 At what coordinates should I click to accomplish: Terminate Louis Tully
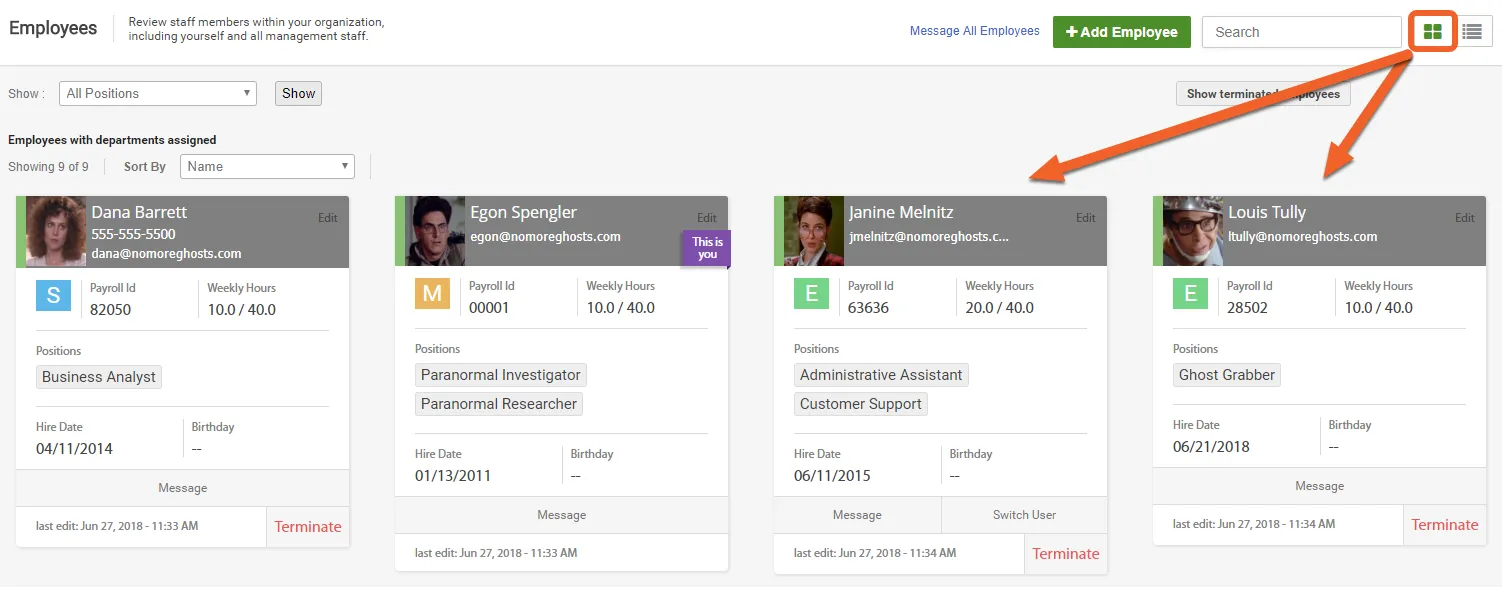click(x=1445, y=525)
